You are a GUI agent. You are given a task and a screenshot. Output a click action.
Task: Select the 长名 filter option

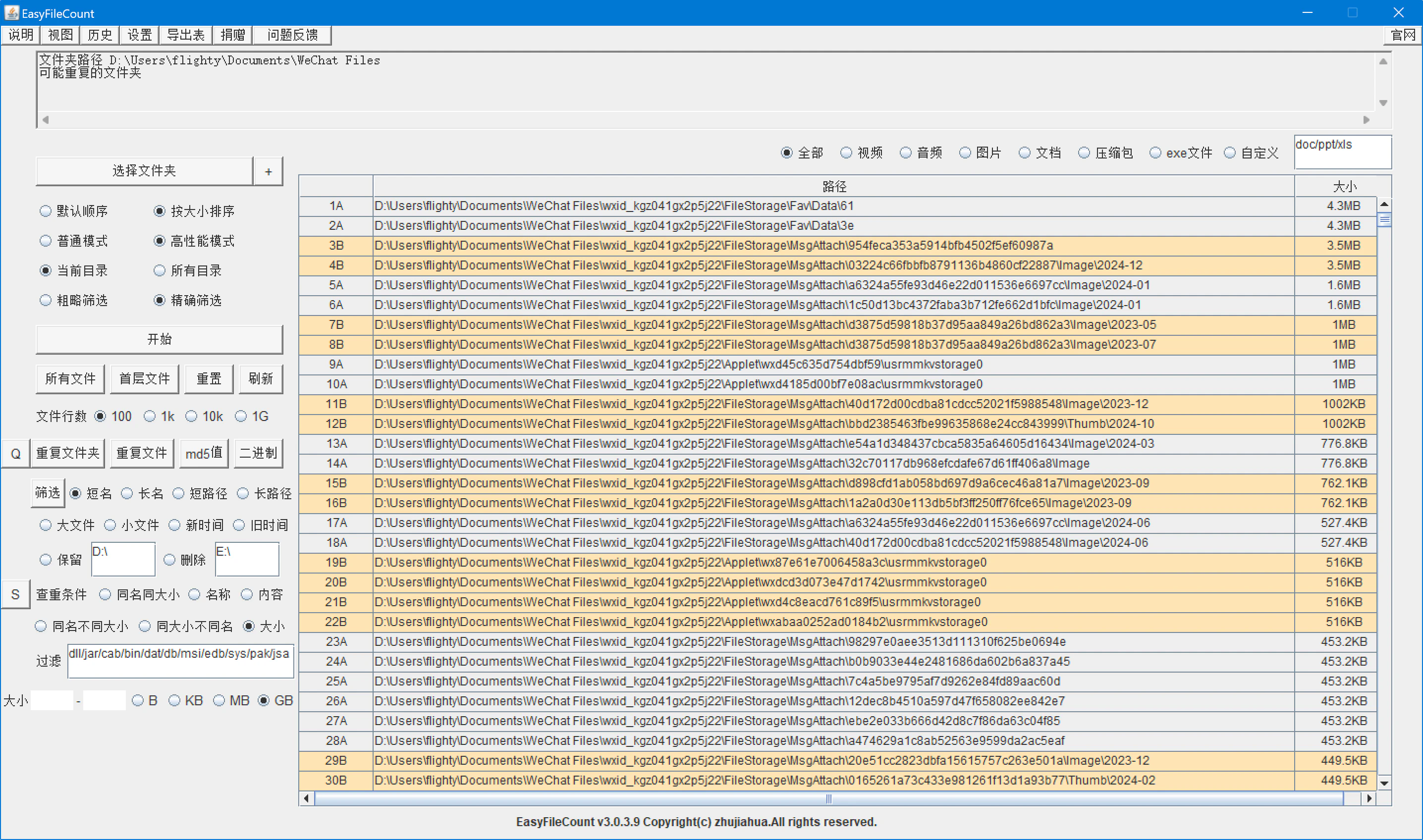click(x=143, y=494)
